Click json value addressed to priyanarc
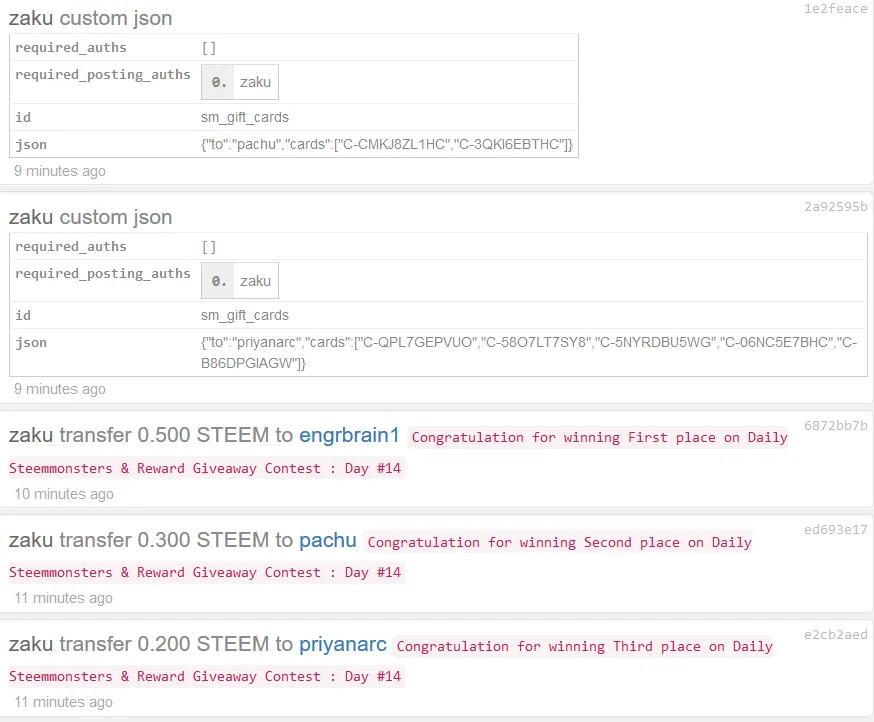 pos(529,352)
